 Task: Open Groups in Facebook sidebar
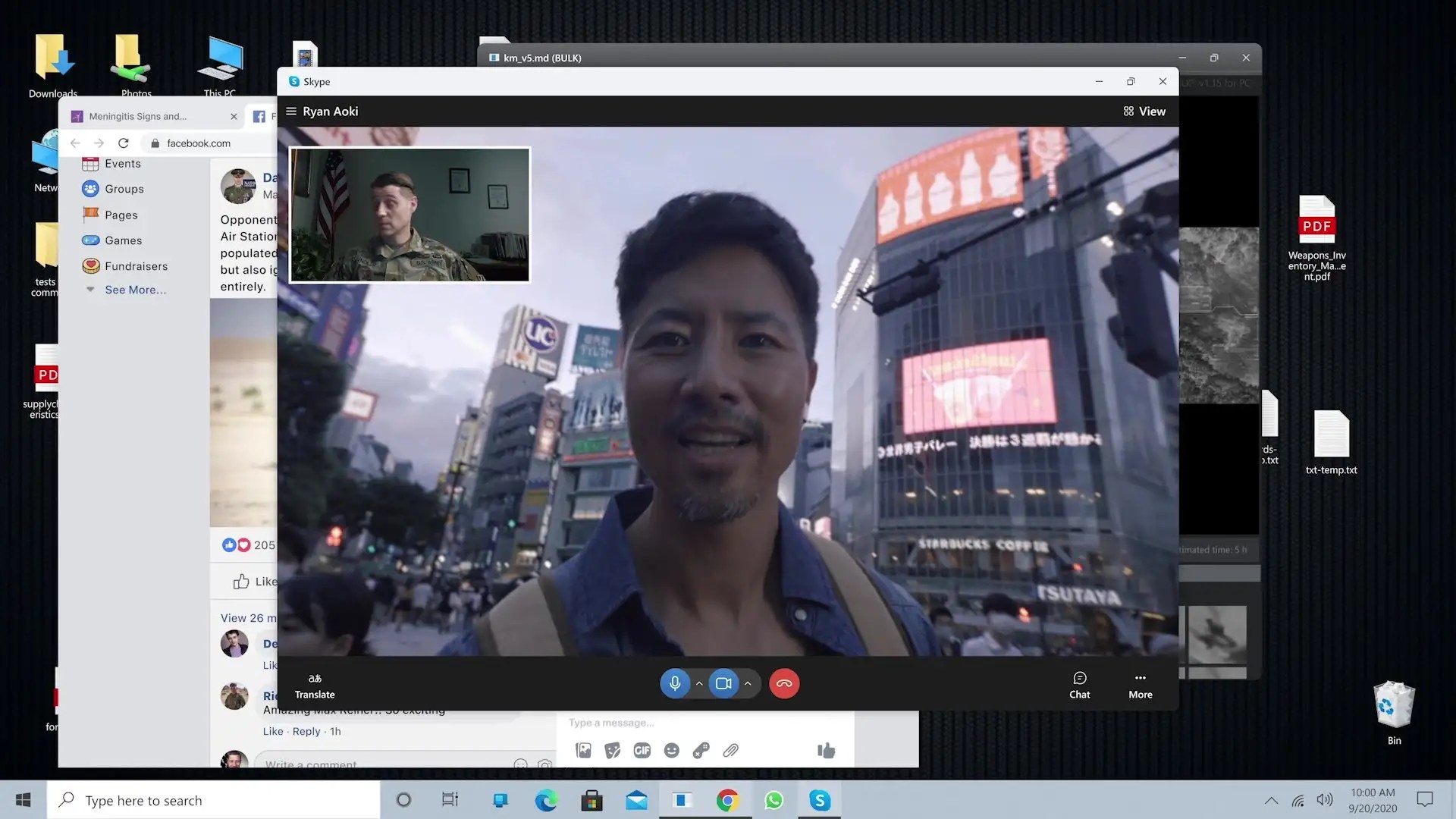pyautogui.click(x=124, y=189)
